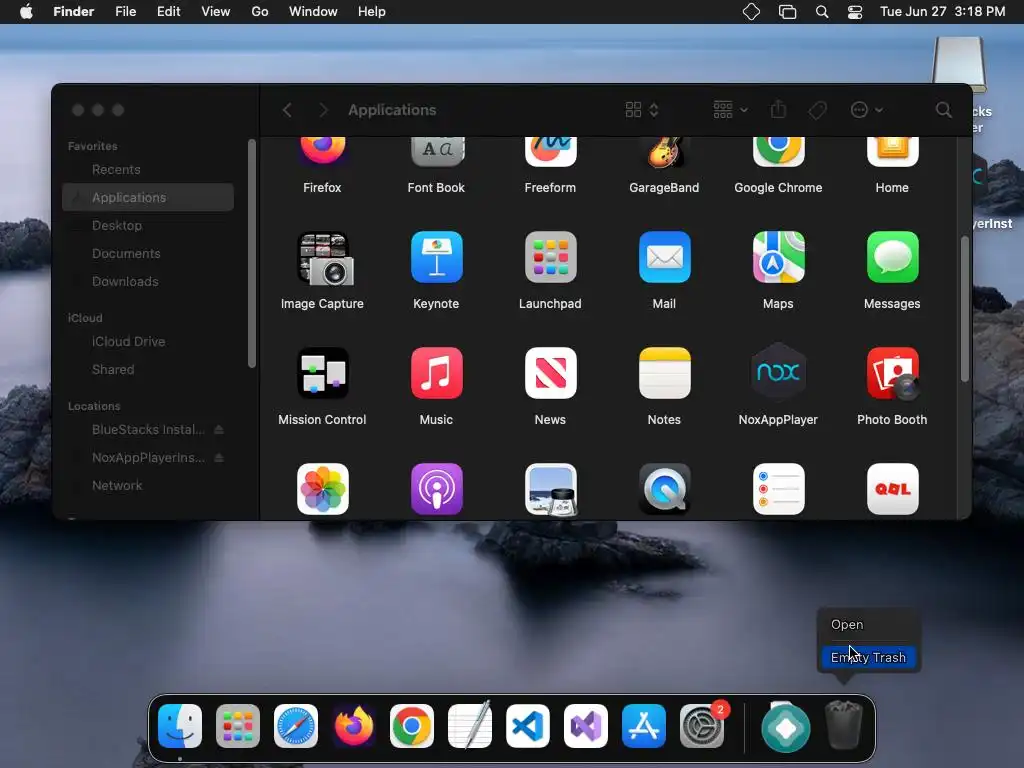Open the File menu
This screenshot has width=1024, height=768.
tap(125, 12)
